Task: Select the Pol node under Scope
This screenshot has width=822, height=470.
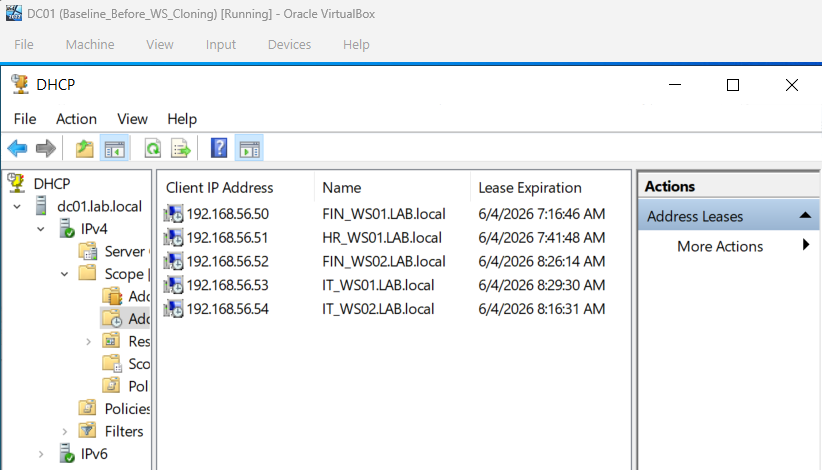Action: pos(138,387)
